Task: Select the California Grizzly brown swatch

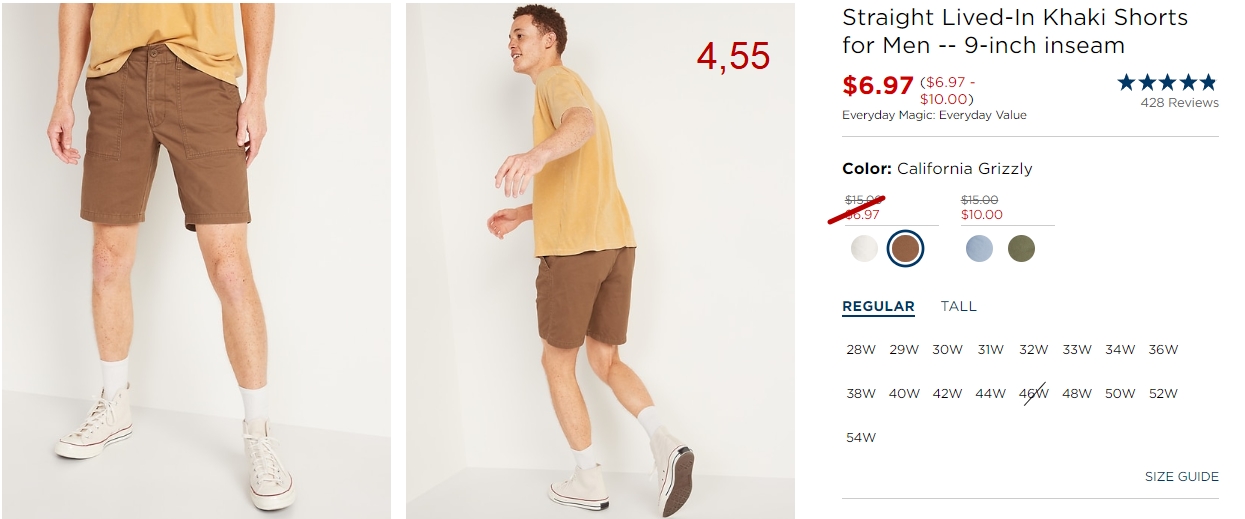Action: 905,249
